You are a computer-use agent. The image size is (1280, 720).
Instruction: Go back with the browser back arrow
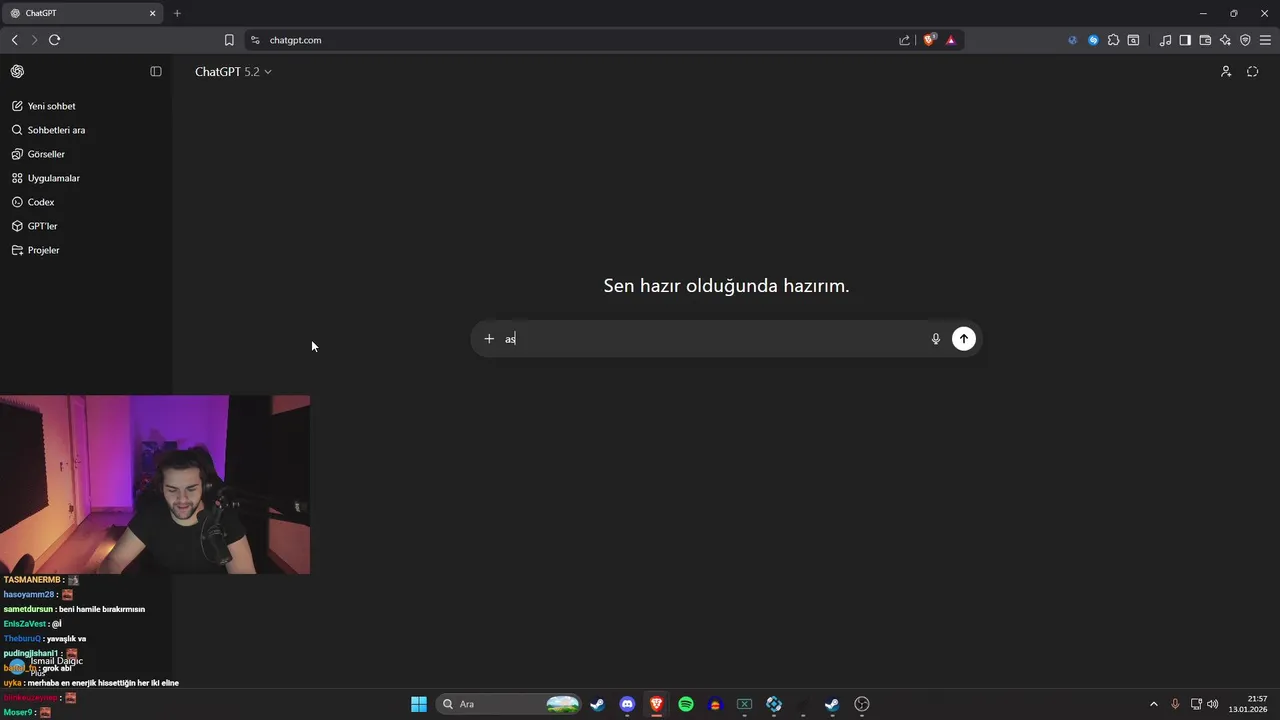point(14,40)
